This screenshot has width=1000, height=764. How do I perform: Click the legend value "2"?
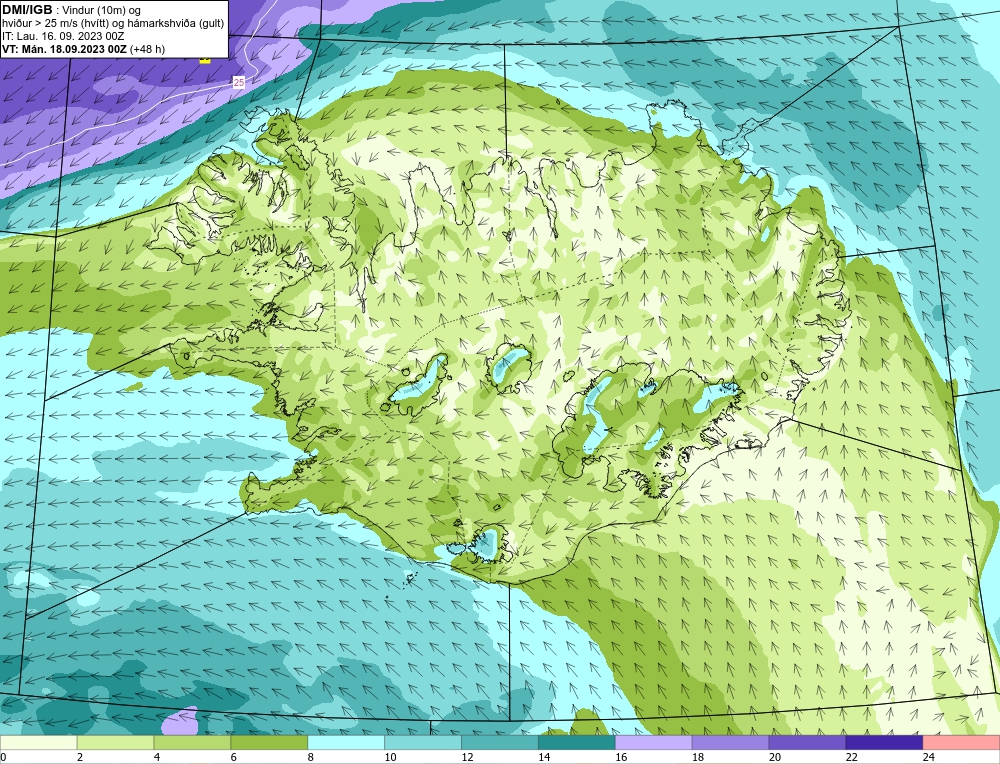point(80,757)
